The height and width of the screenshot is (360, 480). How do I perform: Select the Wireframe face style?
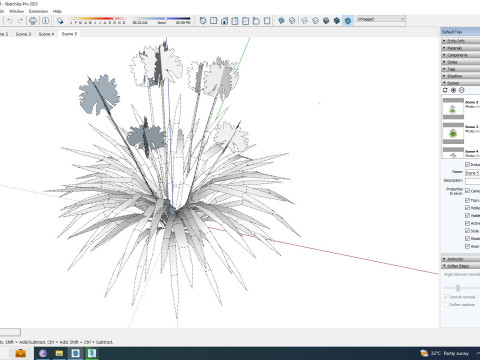pos(304,21)
